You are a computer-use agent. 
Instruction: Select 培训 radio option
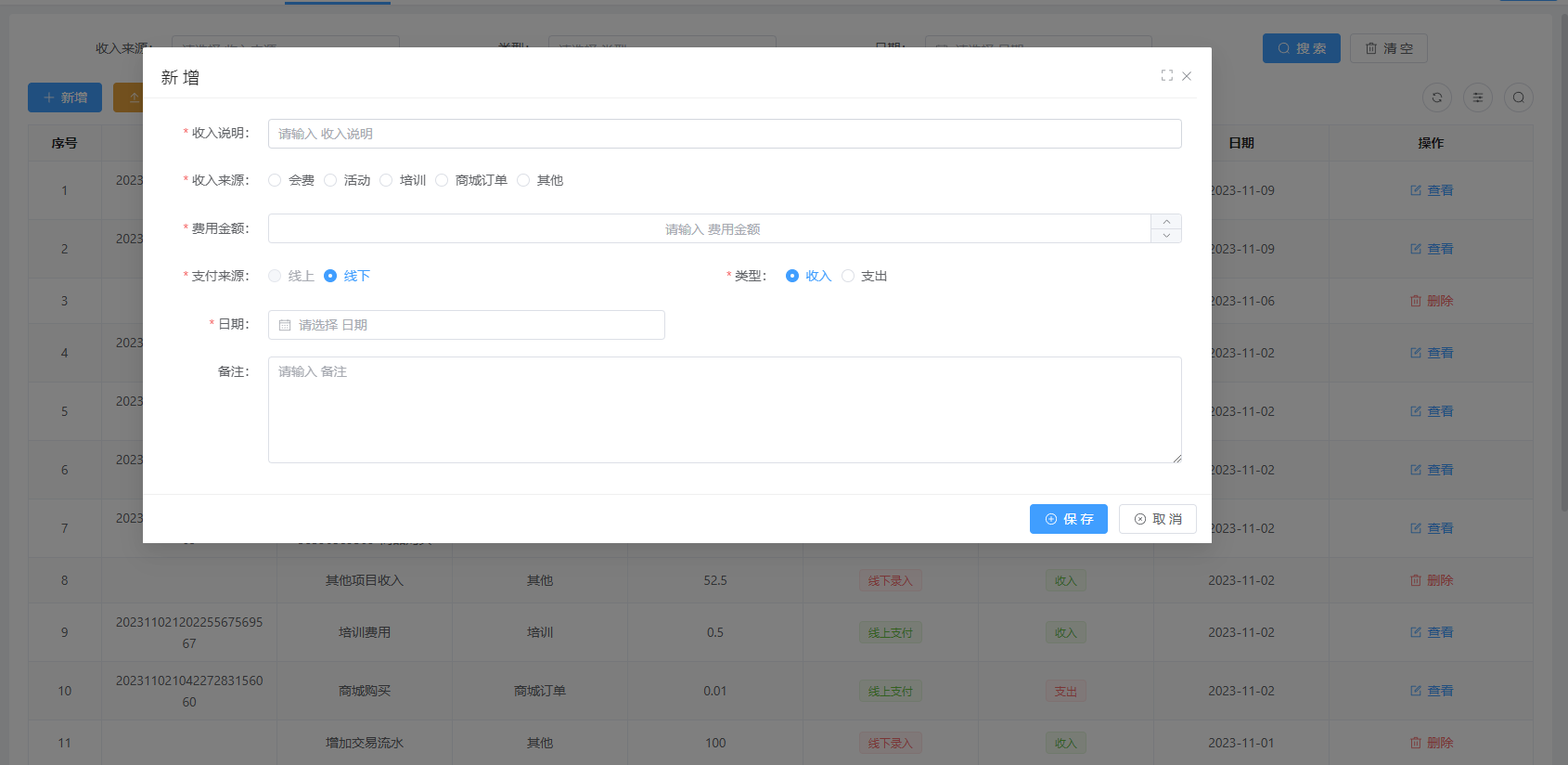[x=387, y=180]
